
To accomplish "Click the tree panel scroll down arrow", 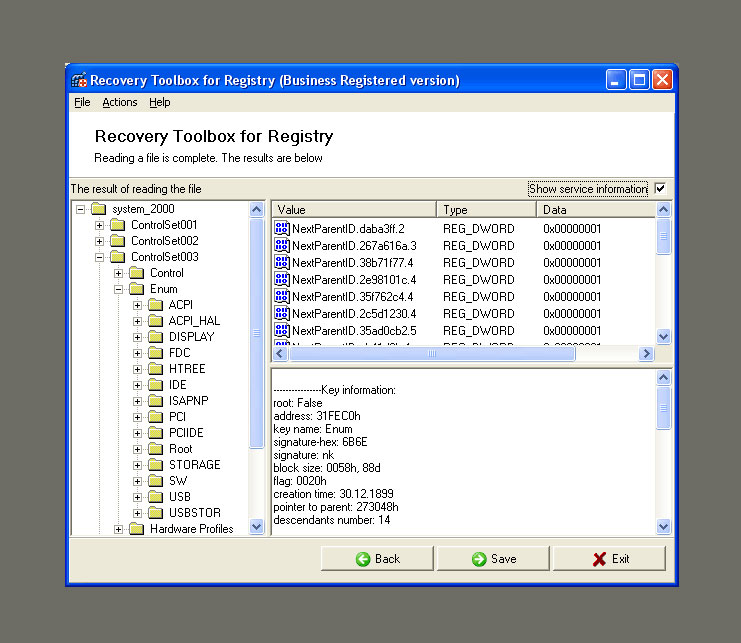I will 257,527.
